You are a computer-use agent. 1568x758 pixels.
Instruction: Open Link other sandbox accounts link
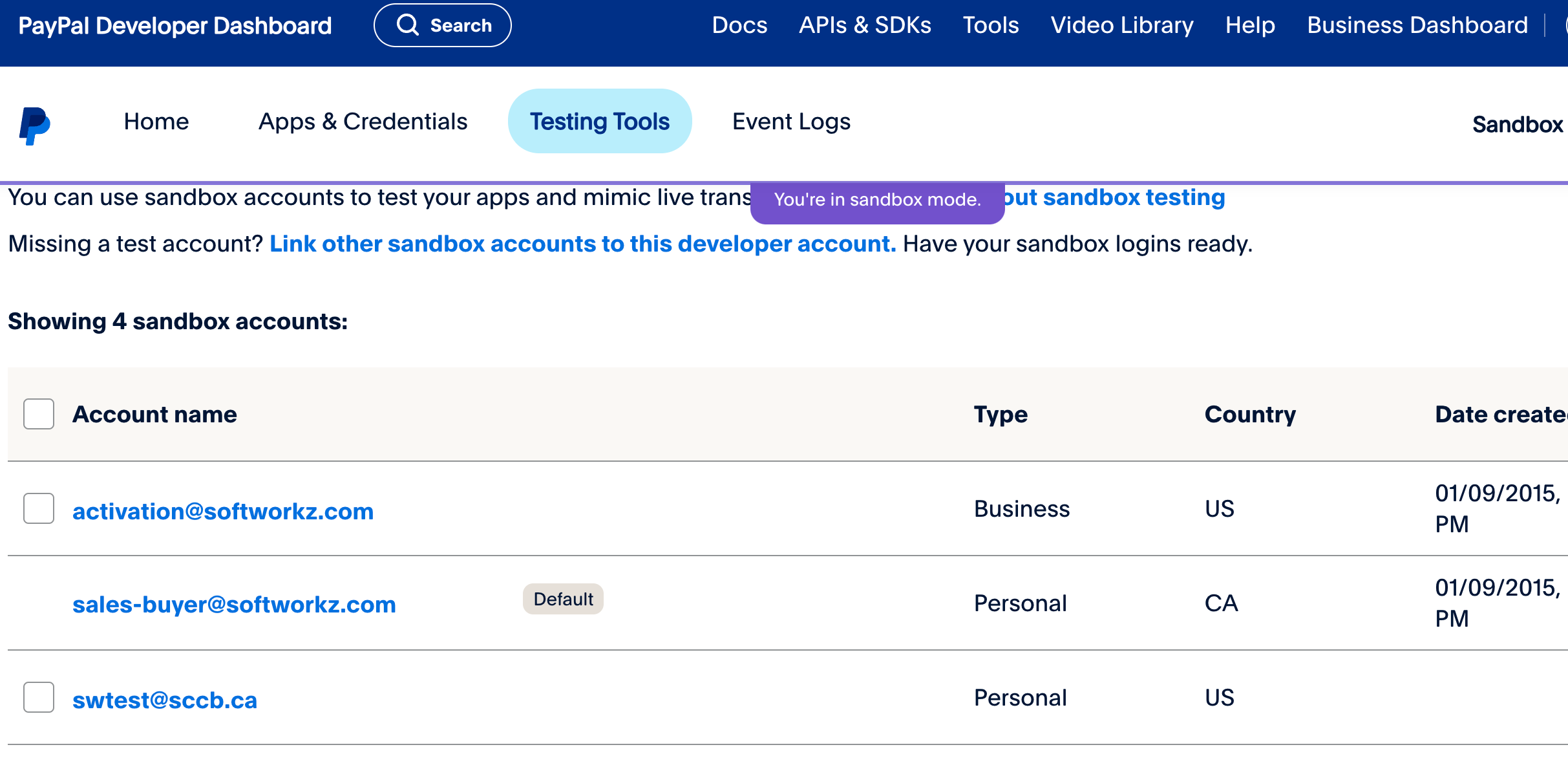click(583, 243)
